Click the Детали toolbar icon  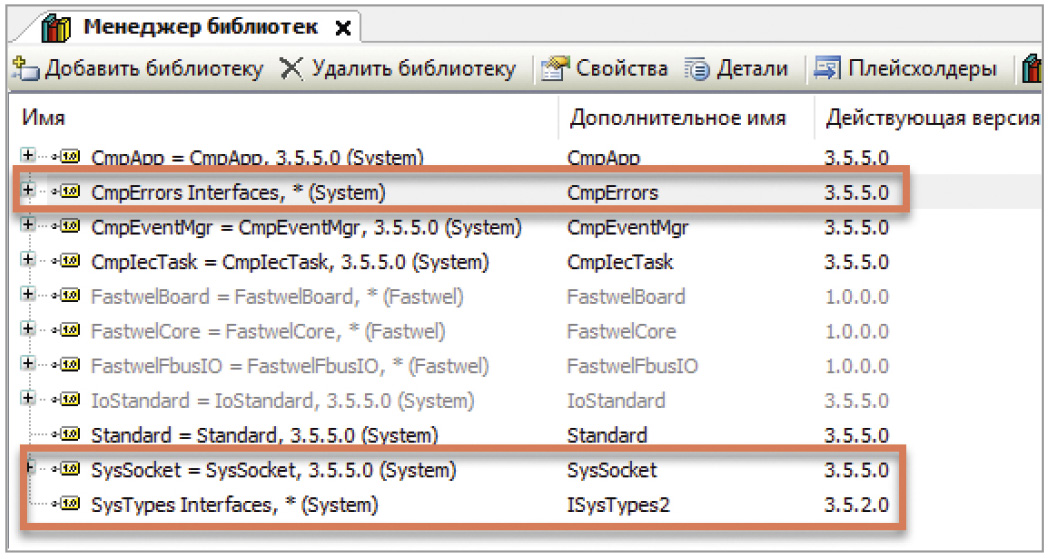[x=697, y=68]
